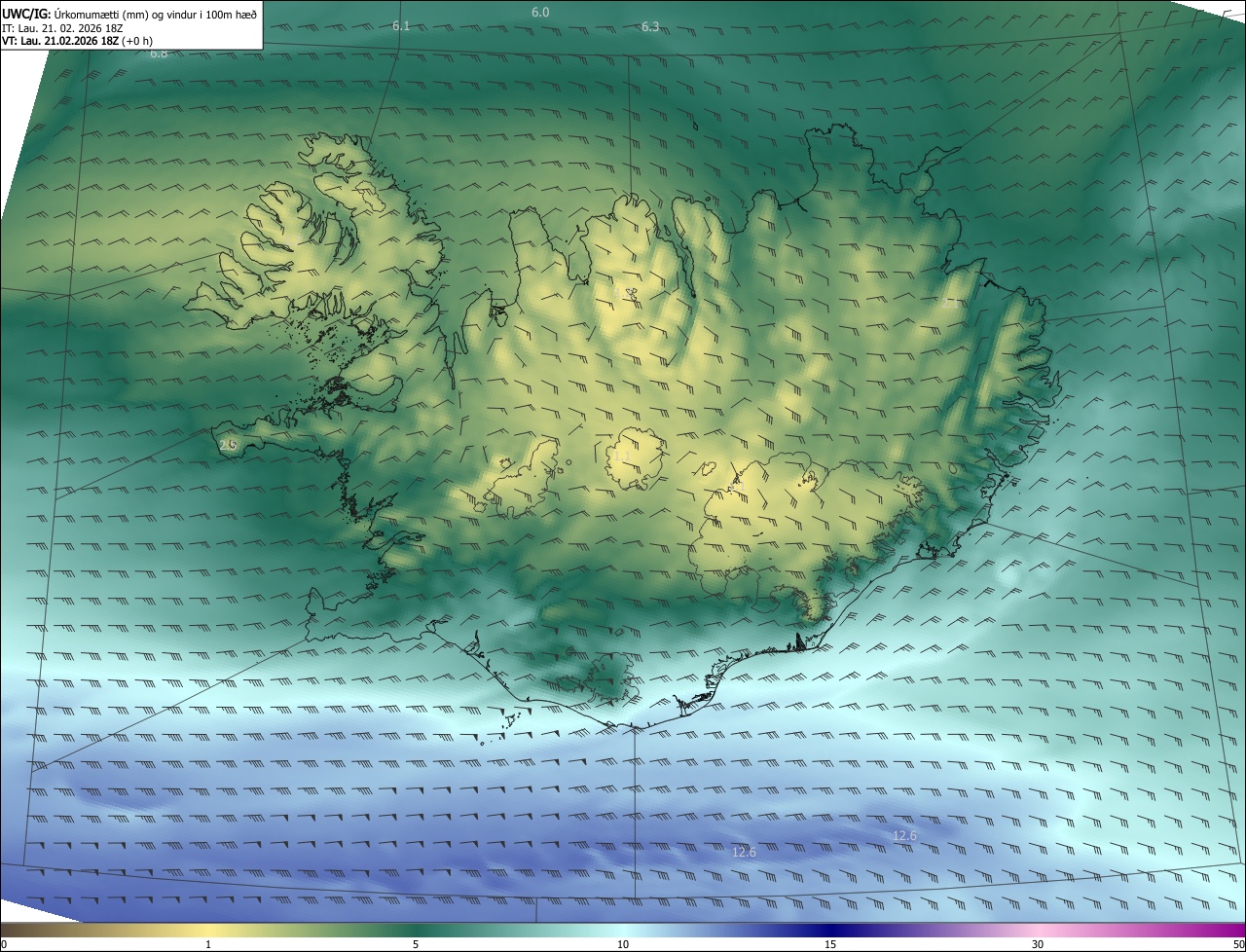Click the '10' tick on the colour scale
This screenshot has height=952, width=1246.
click(623, 944)
